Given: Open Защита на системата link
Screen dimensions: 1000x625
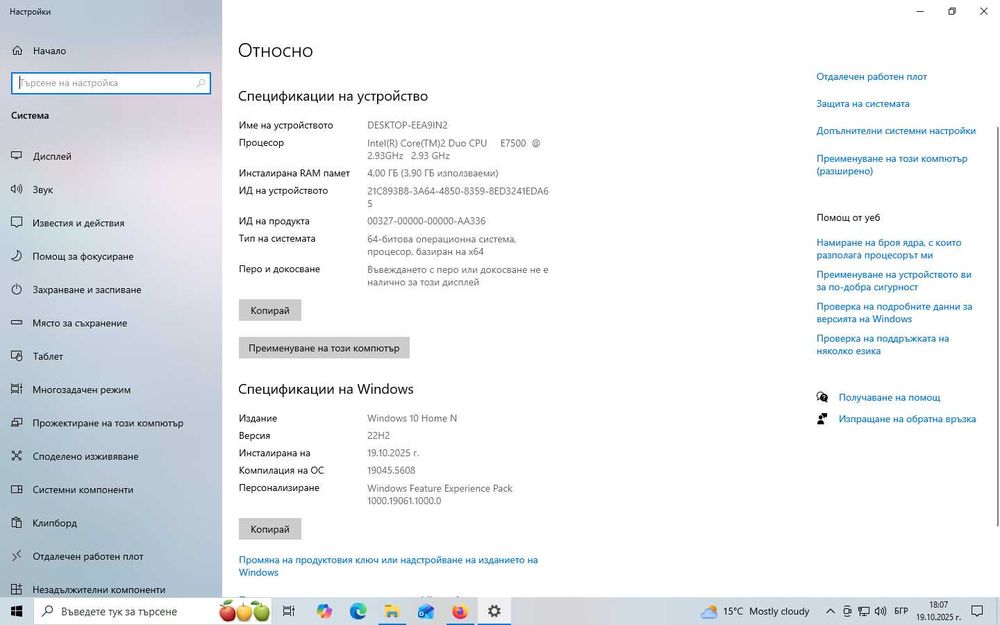Looking at the screenshot, I should click(x=862, y=103).
